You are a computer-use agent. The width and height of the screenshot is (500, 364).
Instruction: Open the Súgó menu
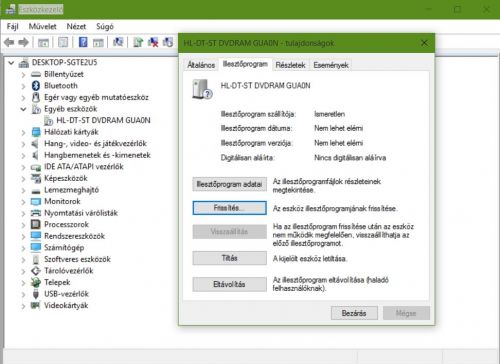(x=105, y=26)
